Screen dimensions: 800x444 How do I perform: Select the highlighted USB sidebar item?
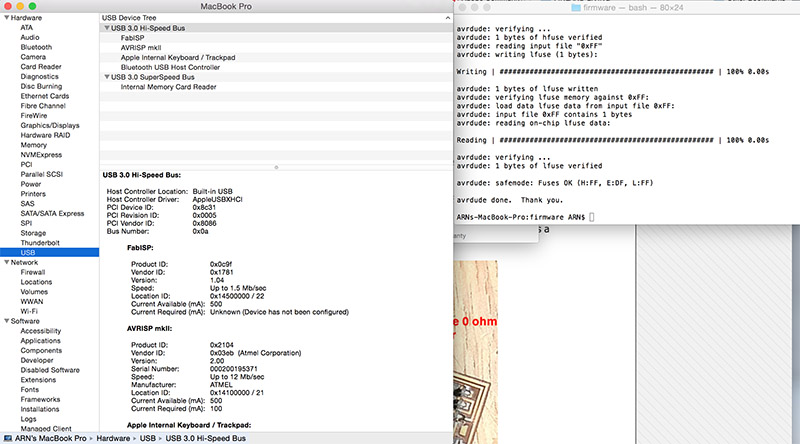(49, 253)
